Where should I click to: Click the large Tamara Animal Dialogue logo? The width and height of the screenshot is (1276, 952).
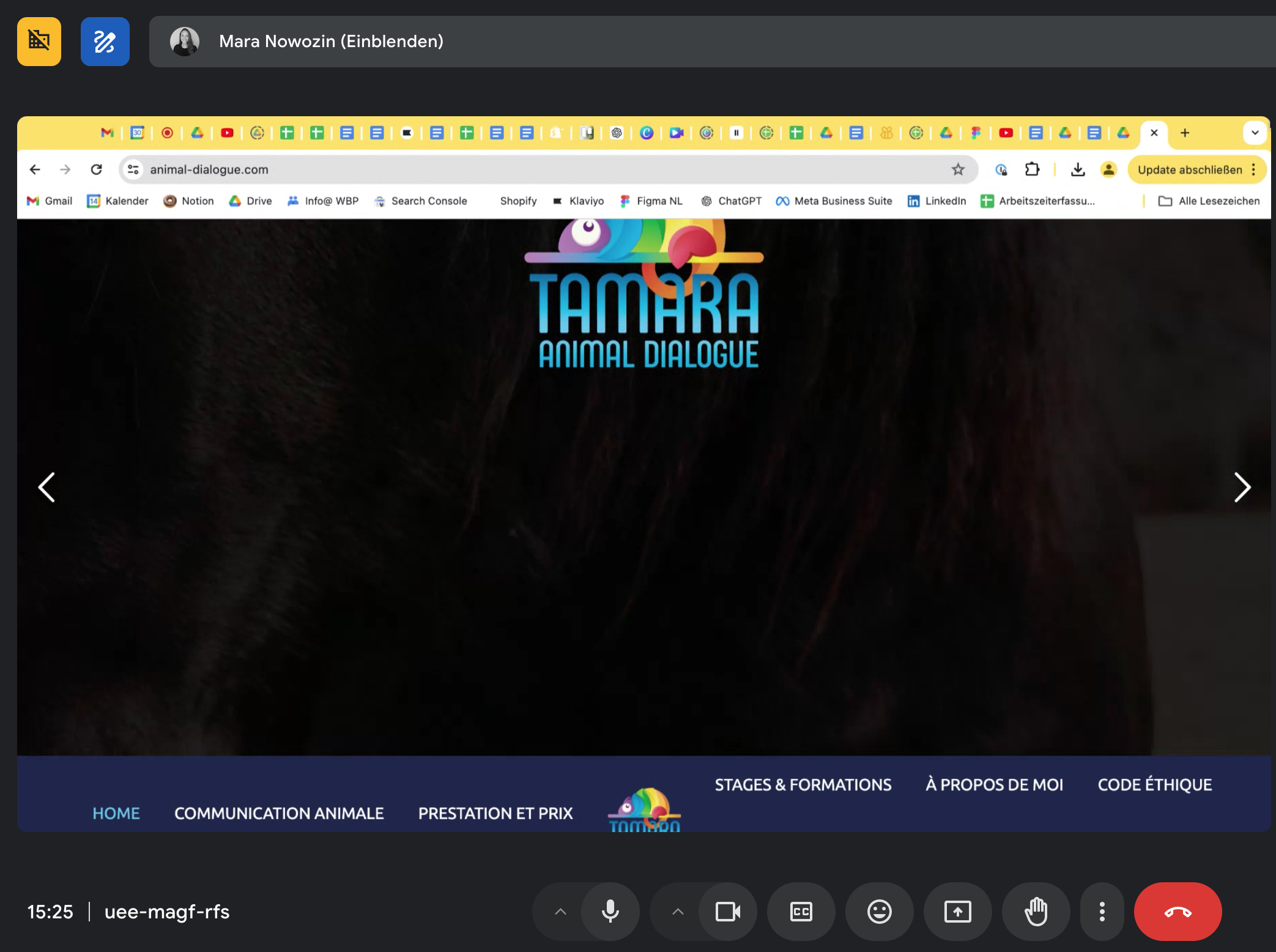point(645,295)
